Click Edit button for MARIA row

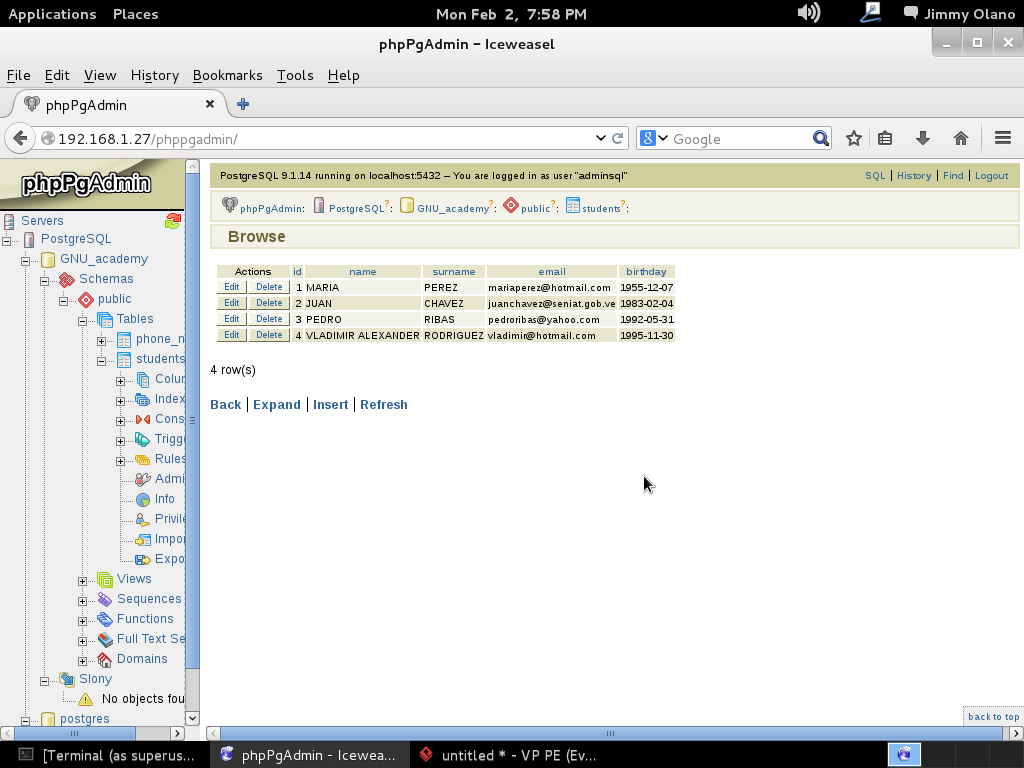[x=231, y=287]
